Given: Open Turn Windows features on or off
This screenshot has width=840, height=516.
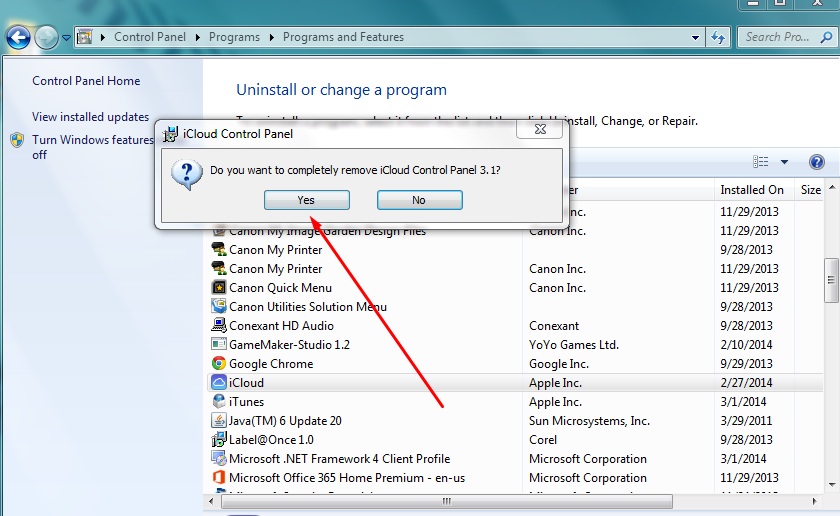Looking at the screenshot, I should coord(93,147).
